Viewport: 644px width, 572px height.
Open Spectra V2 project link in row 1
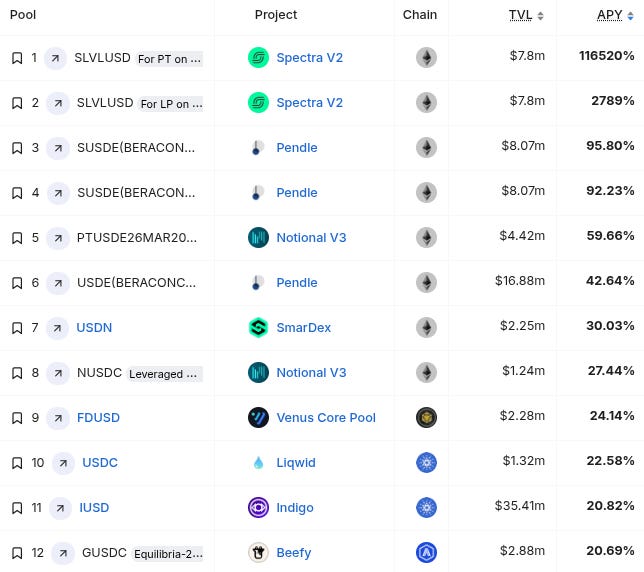click(x=310, y=57)
